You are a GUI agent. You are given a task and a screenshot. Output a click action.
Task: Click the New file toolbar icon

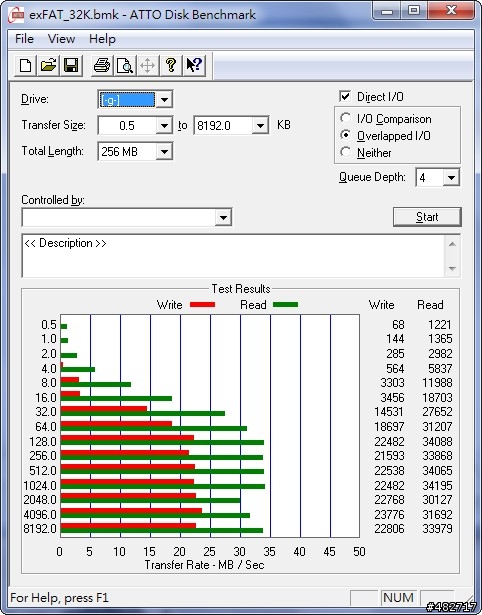point(25,65)
